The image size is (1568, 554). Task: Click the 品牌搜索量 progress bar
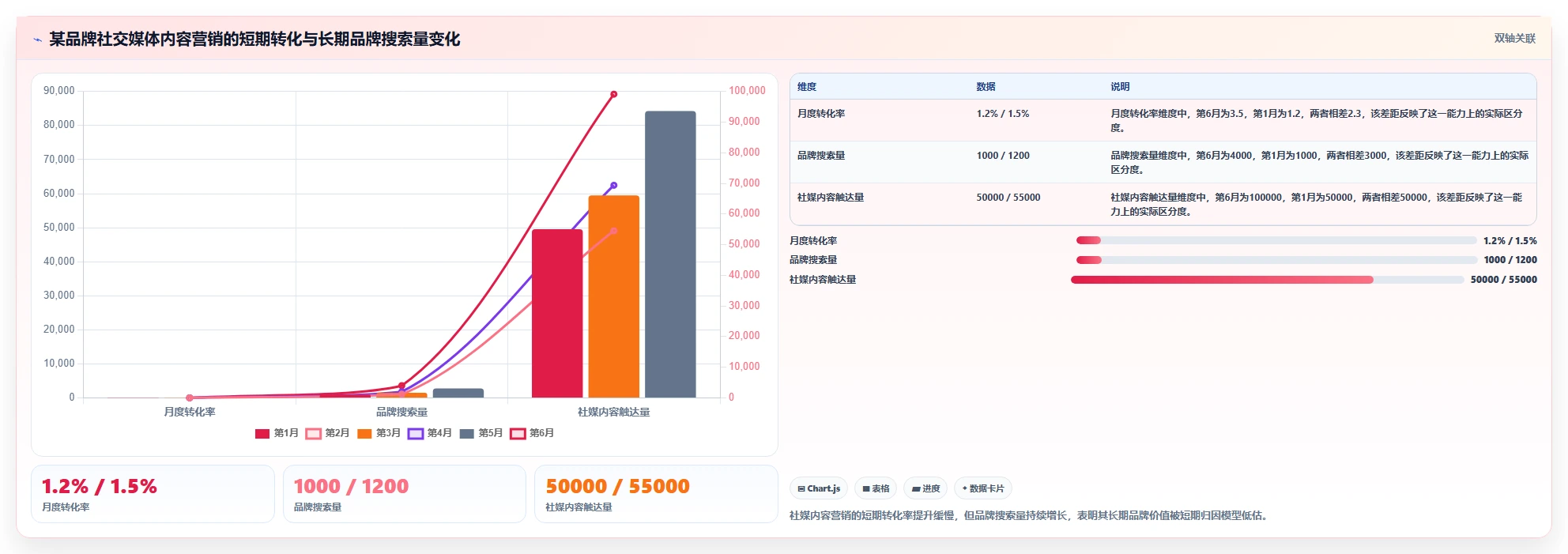pyautogui.click(x=1276, y=259)
